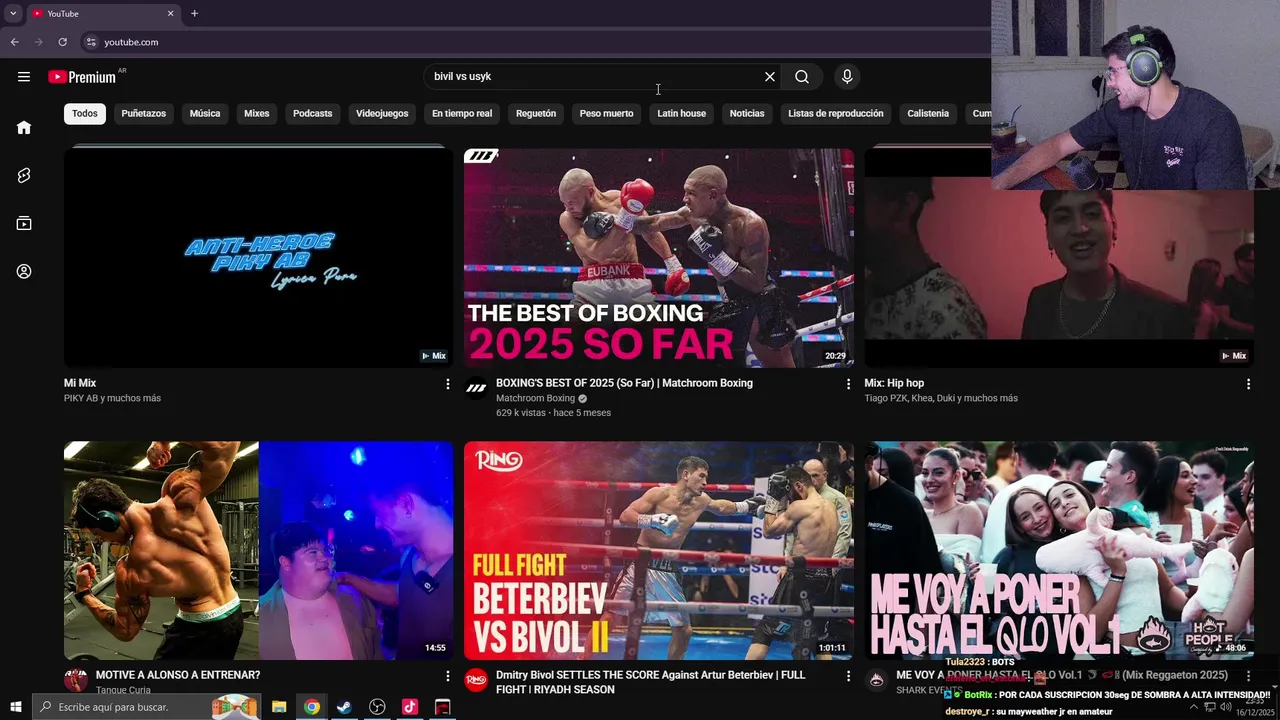
Task: Open Dmitry Bivol SETTLES THE SCORE title link
Action: coord(650,682)
